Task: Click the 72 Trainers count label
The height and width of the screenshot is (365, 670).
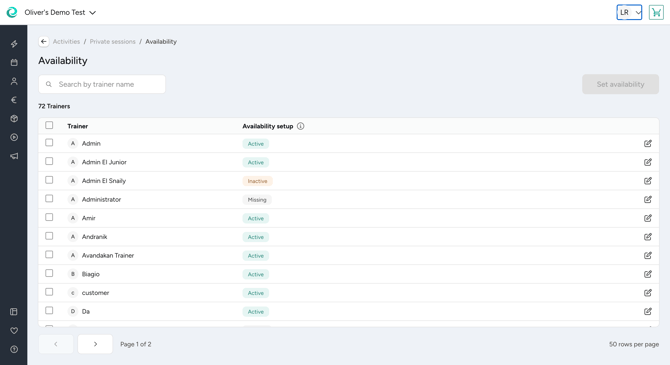Action: 54,106
